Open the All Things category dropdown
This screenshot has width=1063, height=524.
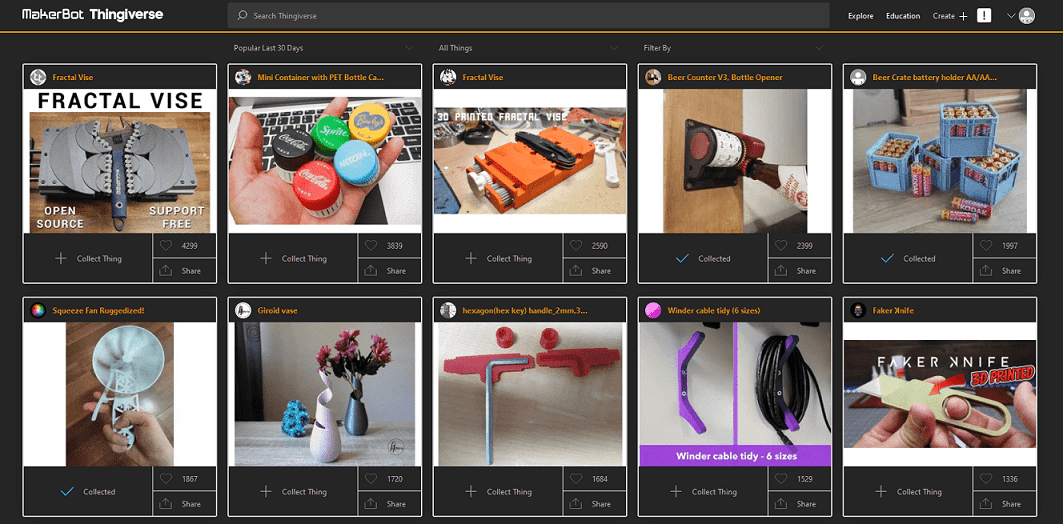pos(528,48)
